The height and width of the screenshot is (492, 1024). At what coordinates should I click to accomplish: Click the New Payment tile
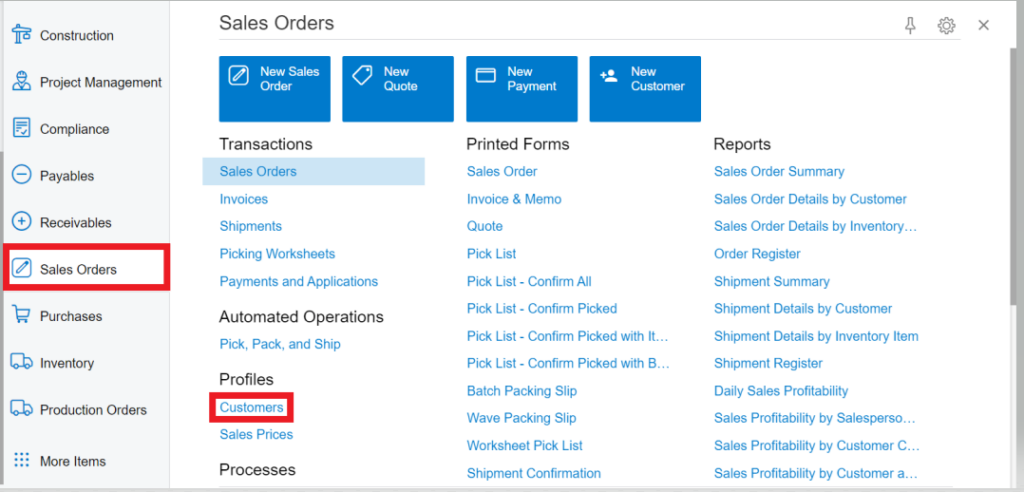coord(521,89)
